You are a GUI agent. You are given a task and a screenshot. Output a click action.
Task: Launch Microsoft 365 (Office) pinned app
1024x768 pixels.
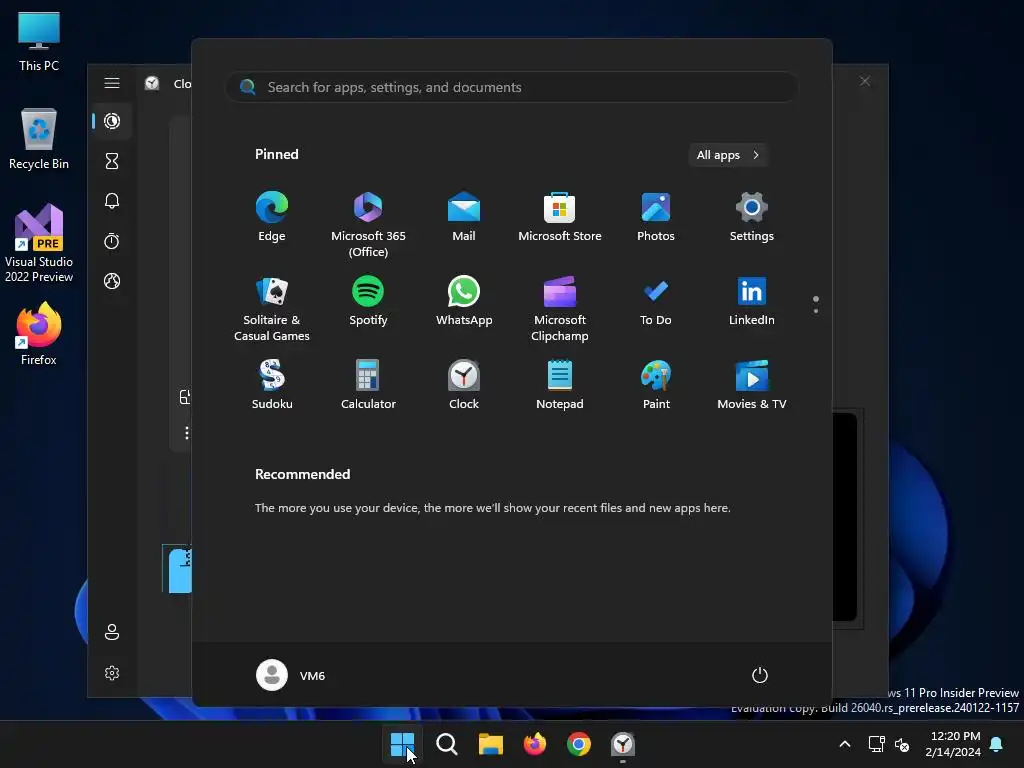tap(368, 224)
